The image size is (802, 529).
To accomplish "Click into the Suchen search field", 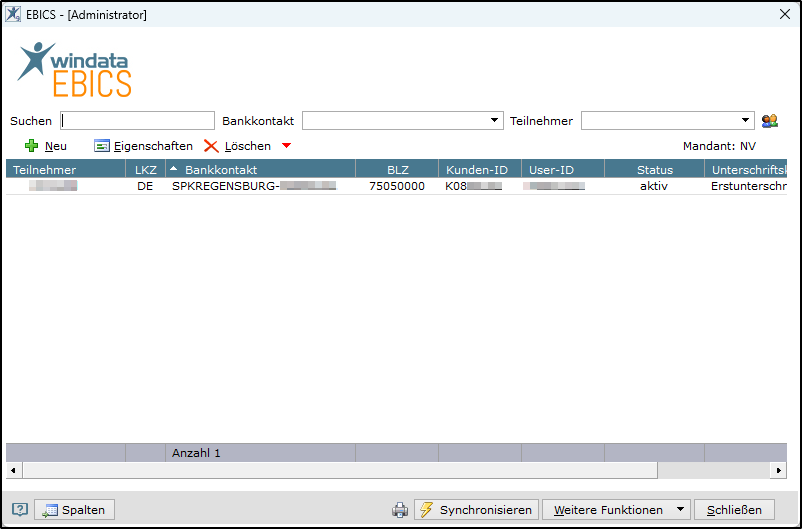I will tap(137, 121).
